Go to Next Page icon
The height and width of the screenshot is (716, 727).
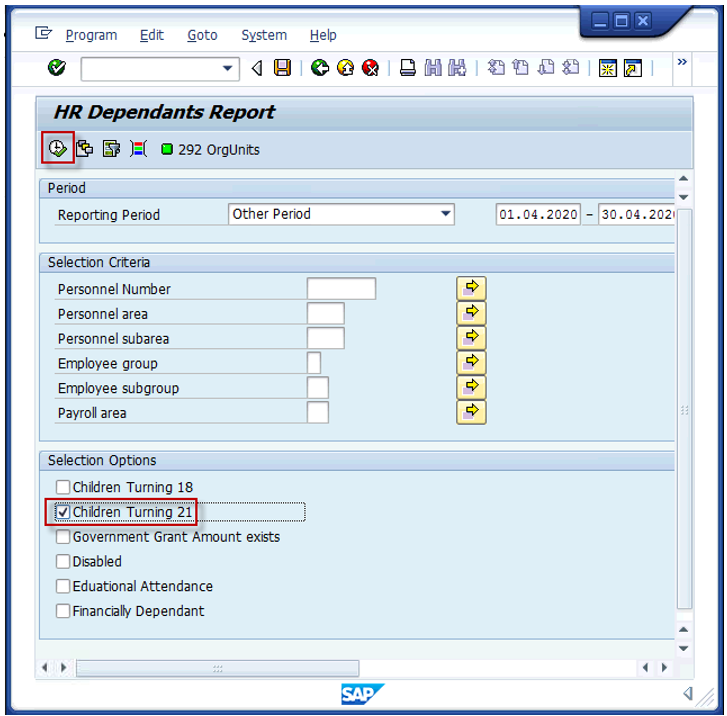click(546, 68)
